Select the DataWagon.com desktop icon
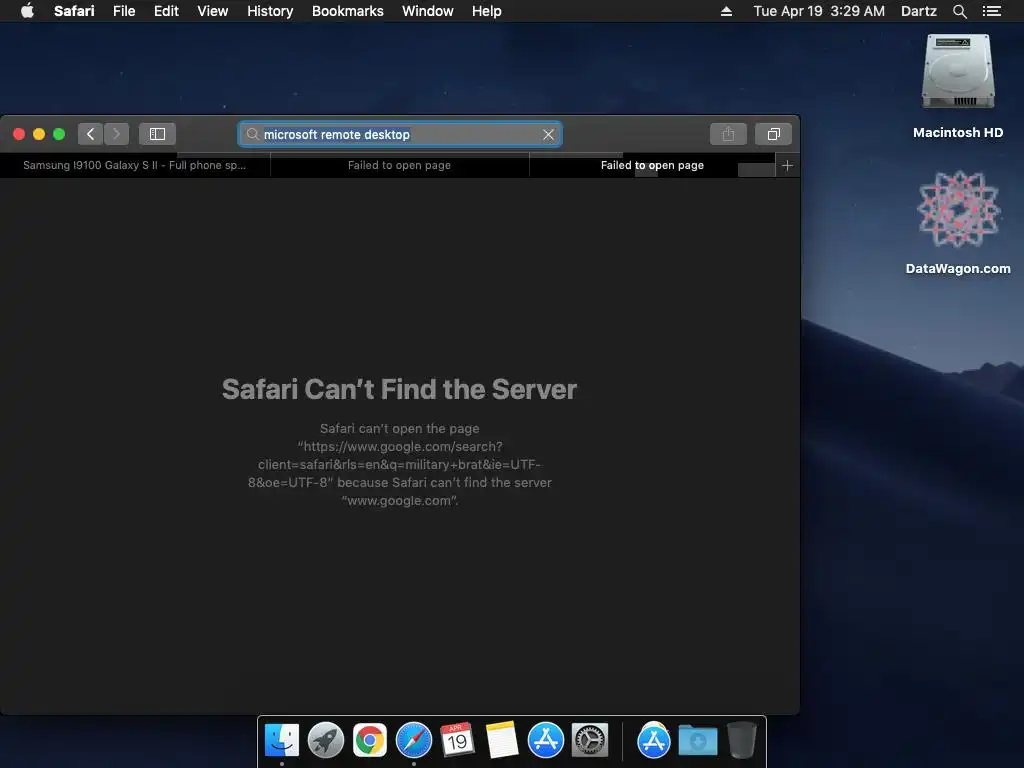The image size is (1024, 768). [x=958, y=222]
